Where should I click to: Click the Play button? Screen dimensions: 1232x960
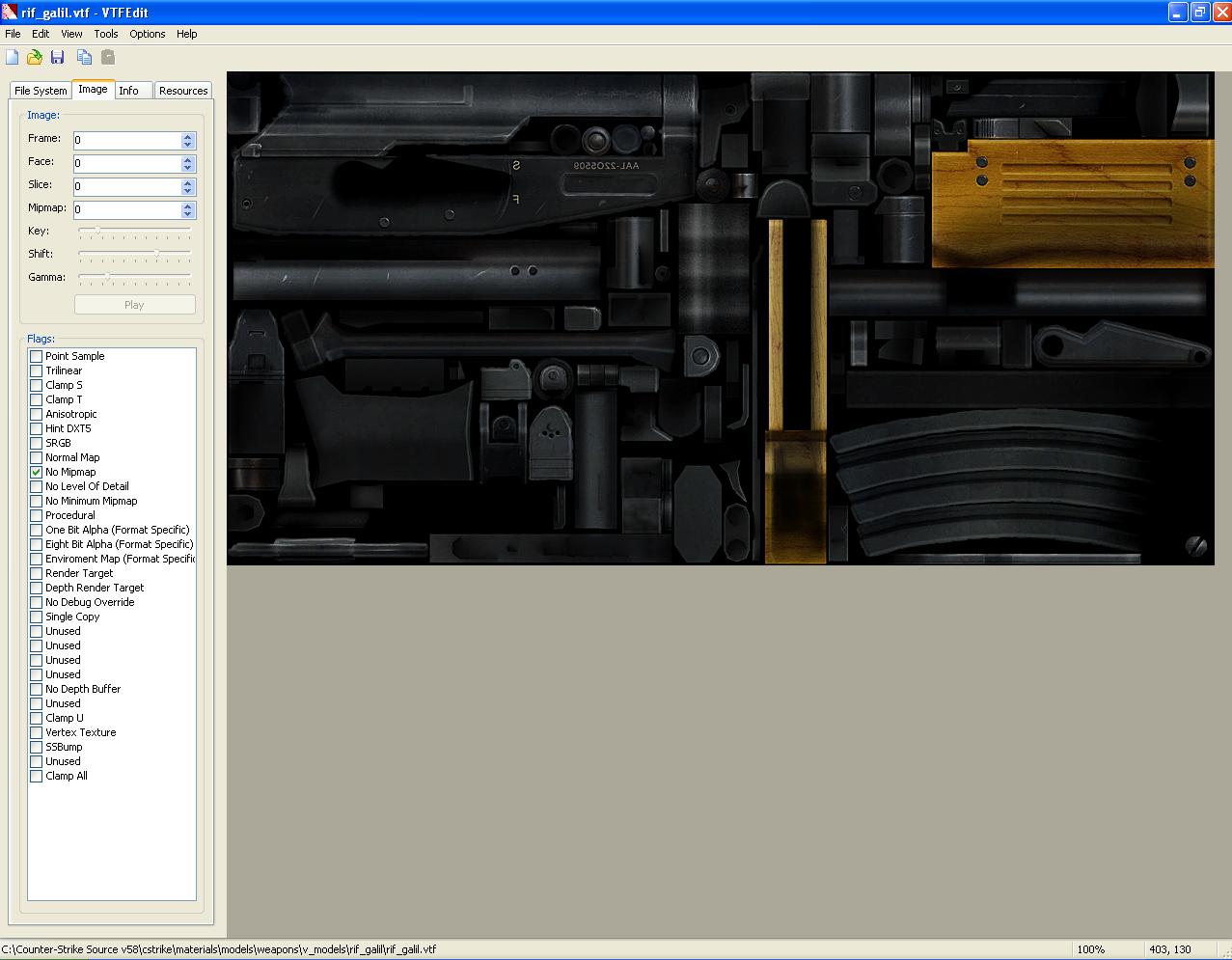(x=135, y=305)
